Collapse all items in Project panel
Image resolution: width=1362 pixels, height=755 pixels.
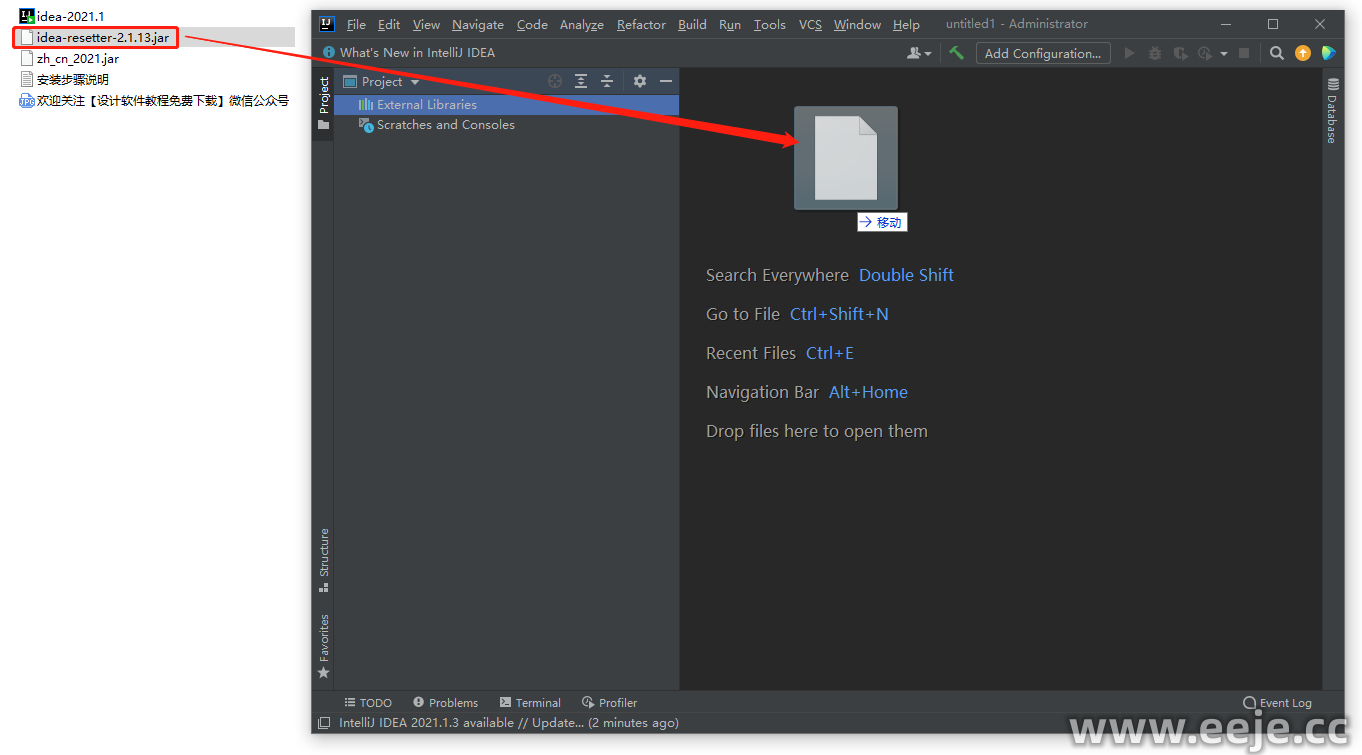pyautogui.click(x=607, y=82)
